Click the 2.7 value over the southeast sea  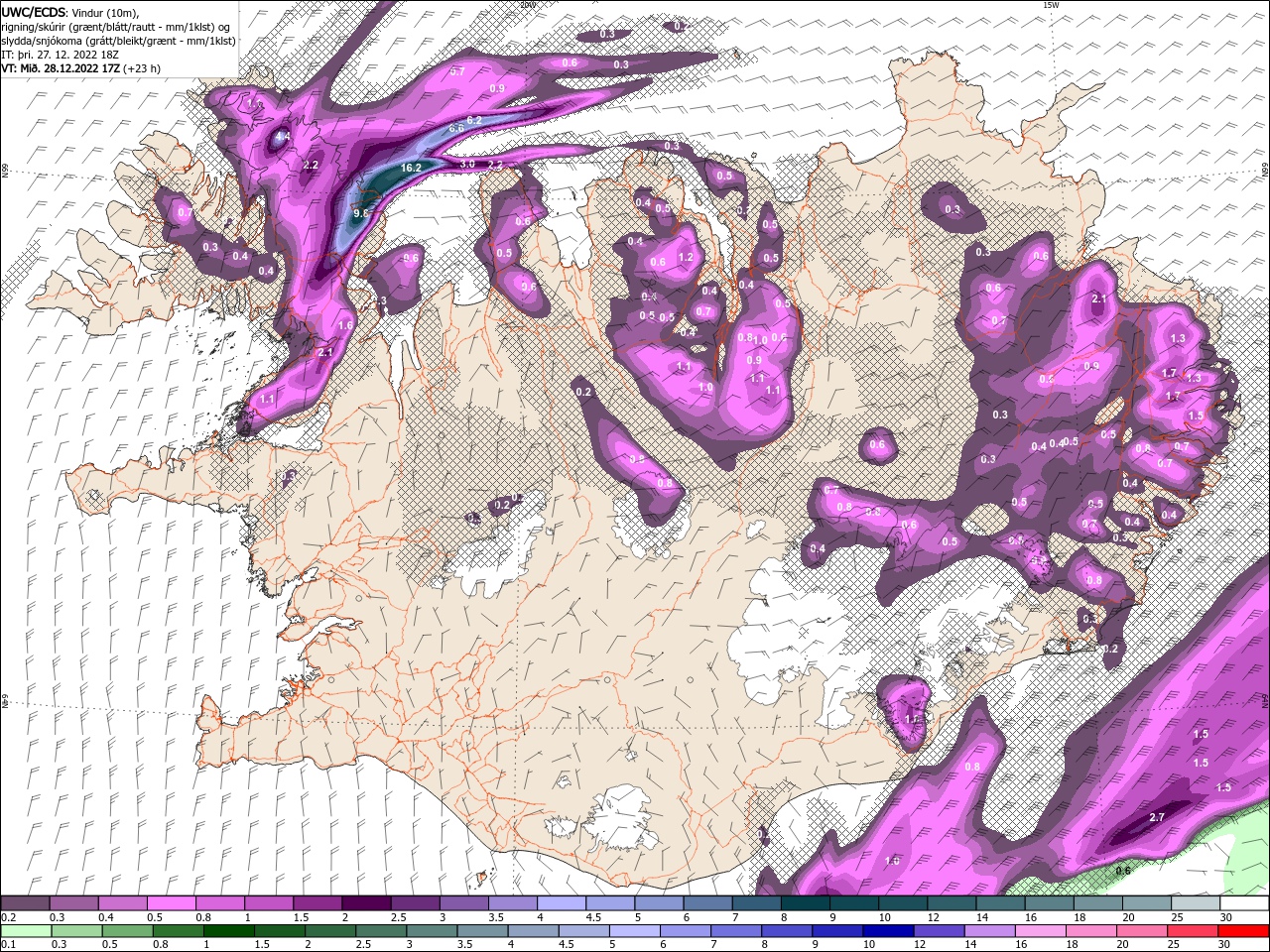coord(1156,817)
